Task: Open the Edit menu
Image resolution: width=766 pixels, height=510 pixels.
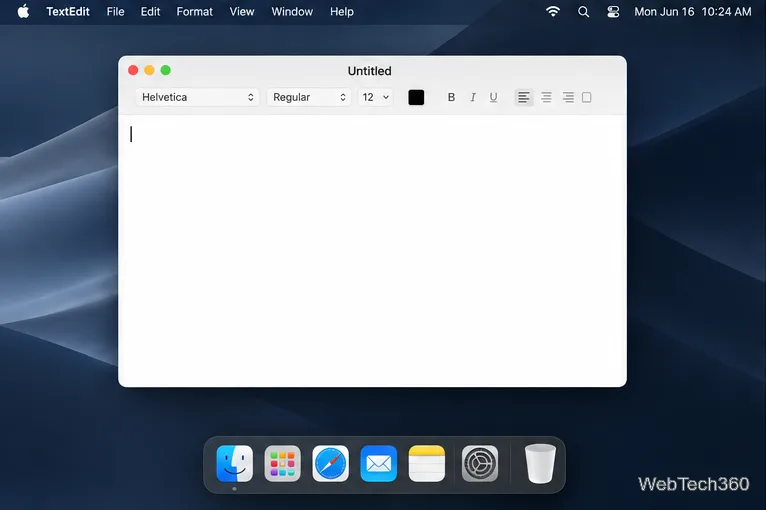Action: [x=150, y=12]
